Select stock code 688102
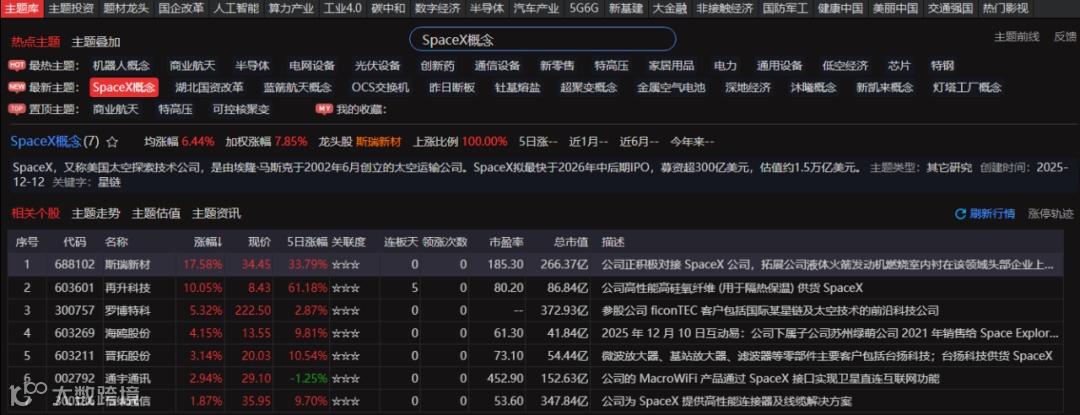The height and width of the screenshot is (415, 1080). [x=74, y=264]
